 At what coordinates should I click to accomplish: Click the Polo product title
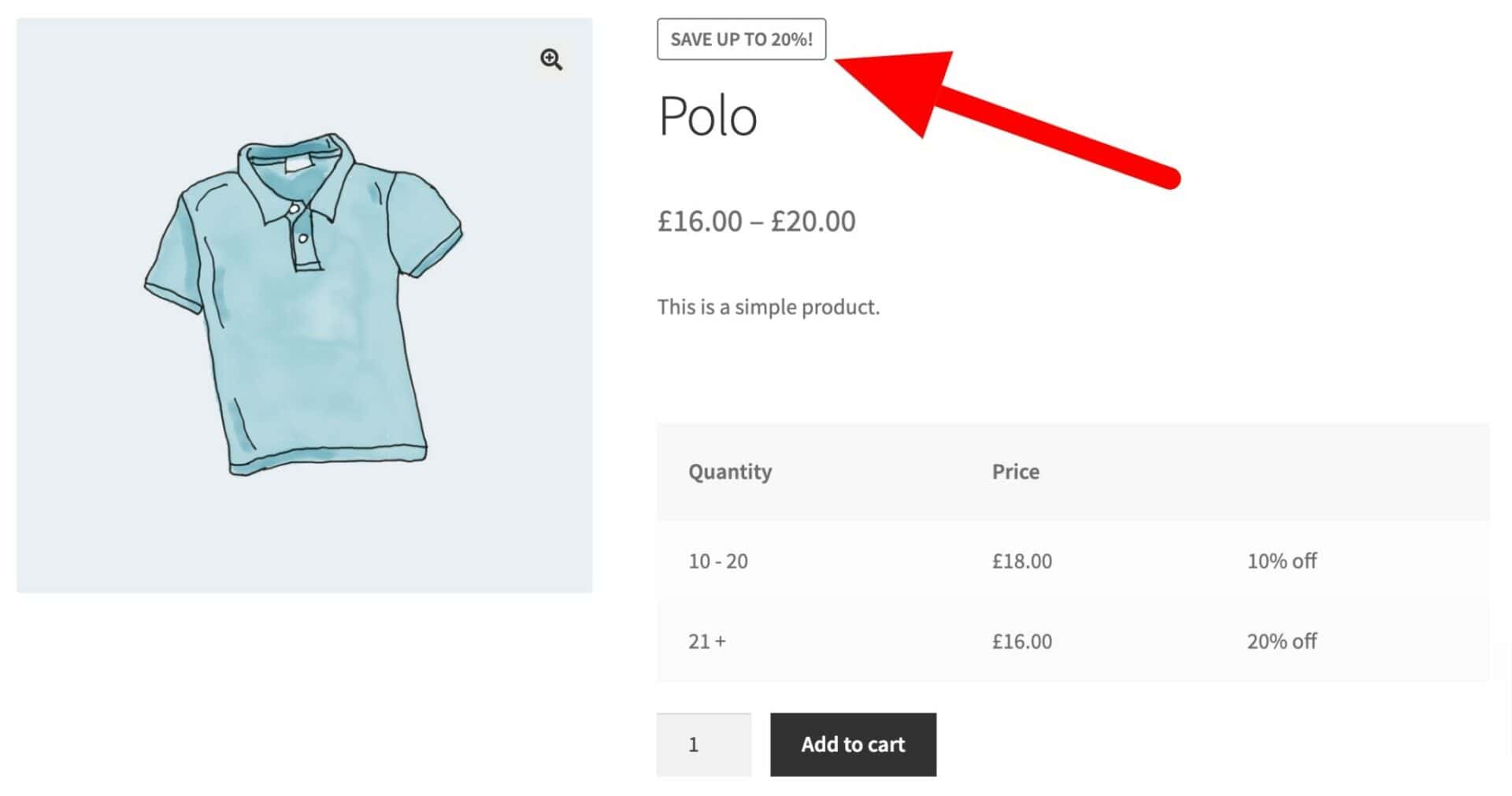tap(707, 117)
